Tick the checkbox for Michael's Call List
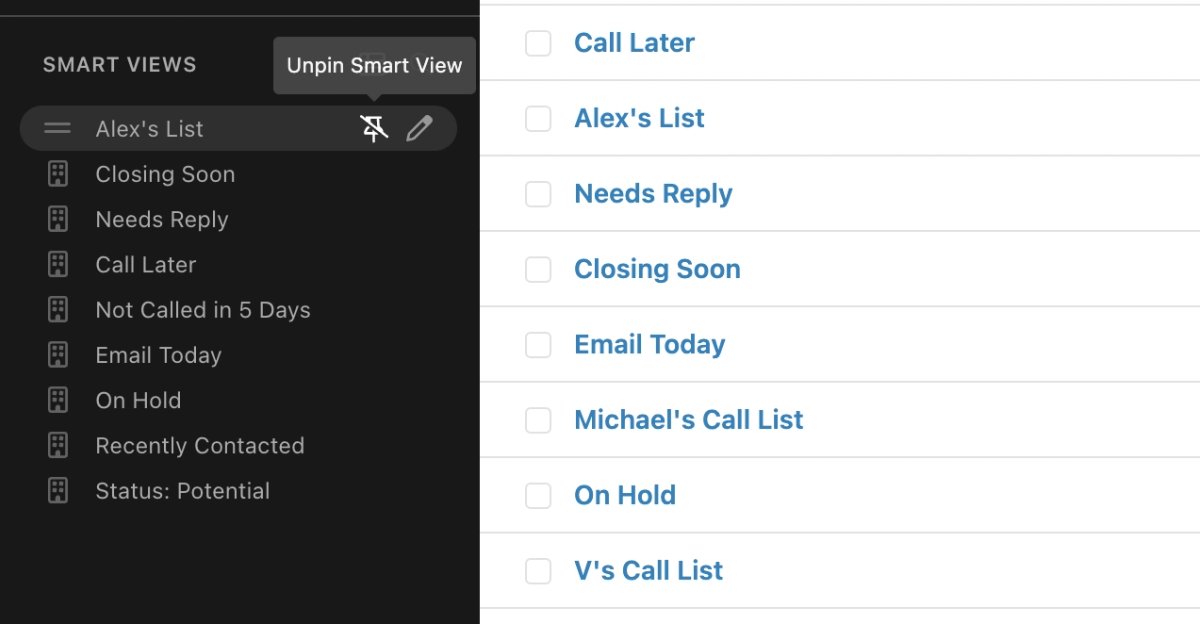The height and width of the screenshot is (624, 1200). [x=538, y=420]
